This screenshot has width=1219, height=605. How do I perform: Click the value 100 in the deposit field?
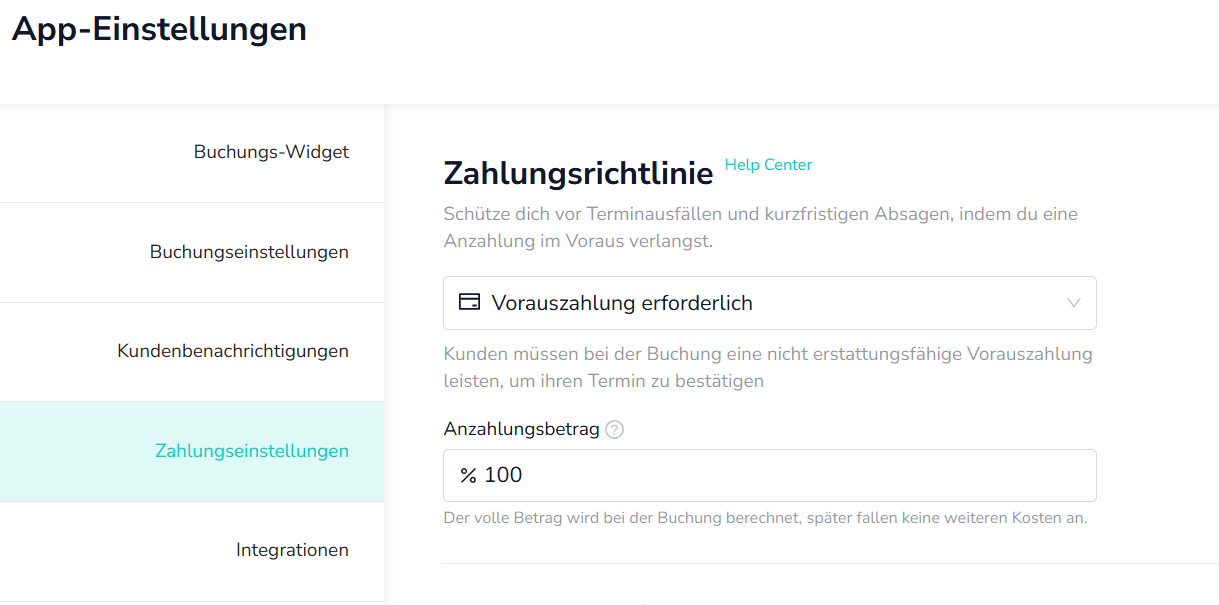click(503, 475)
